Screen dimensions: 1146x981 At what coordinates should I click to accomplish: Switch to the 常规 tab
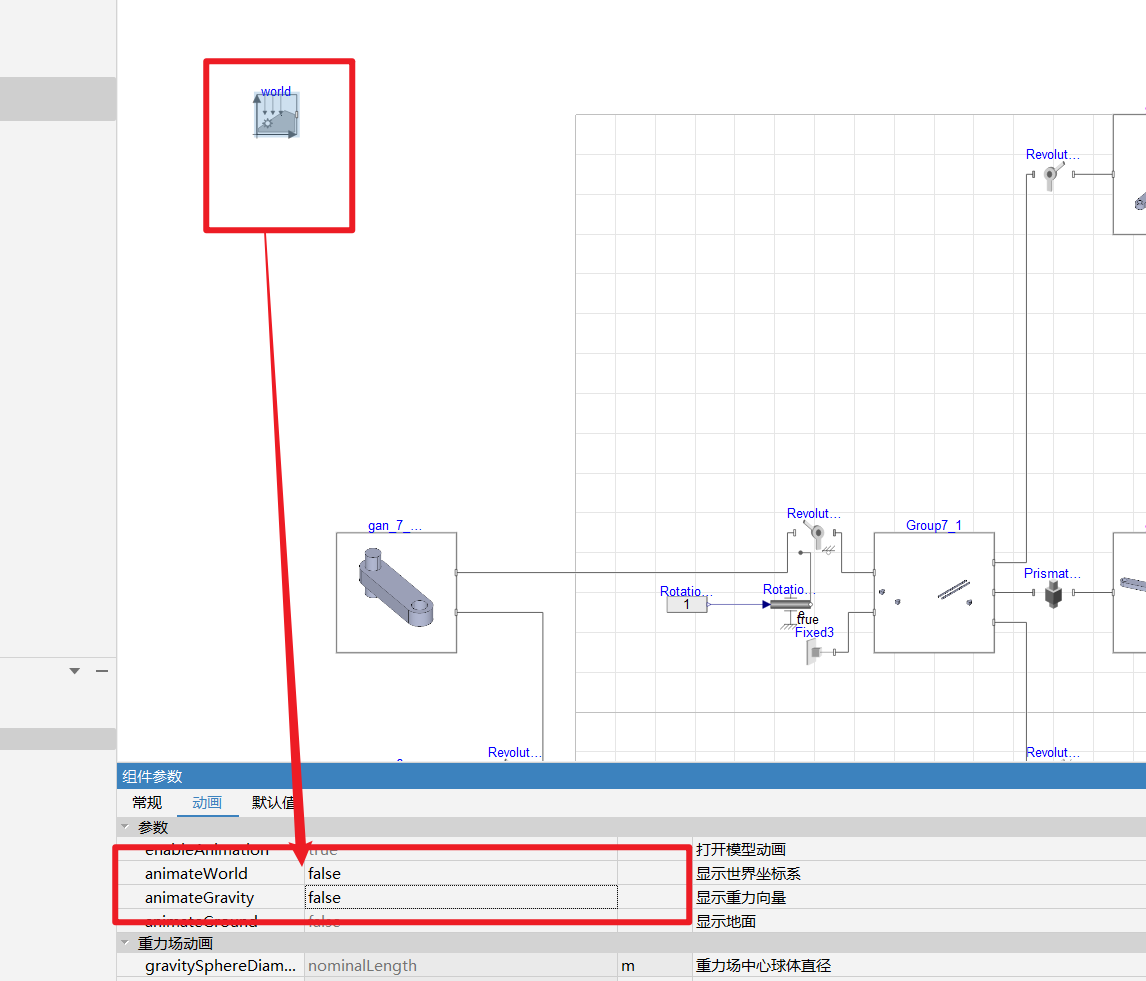[147, 803]
